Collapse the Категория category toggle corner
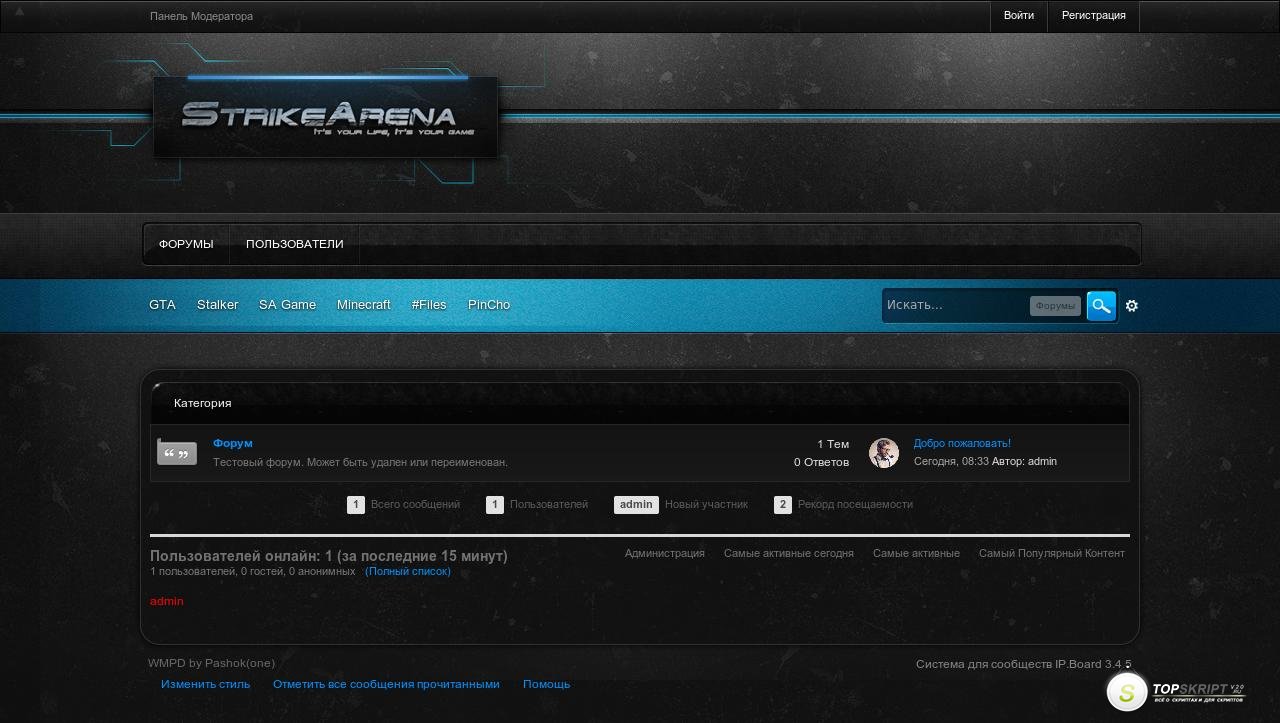The height and width of the screenshot is (723, 1280). pos(158,388)
